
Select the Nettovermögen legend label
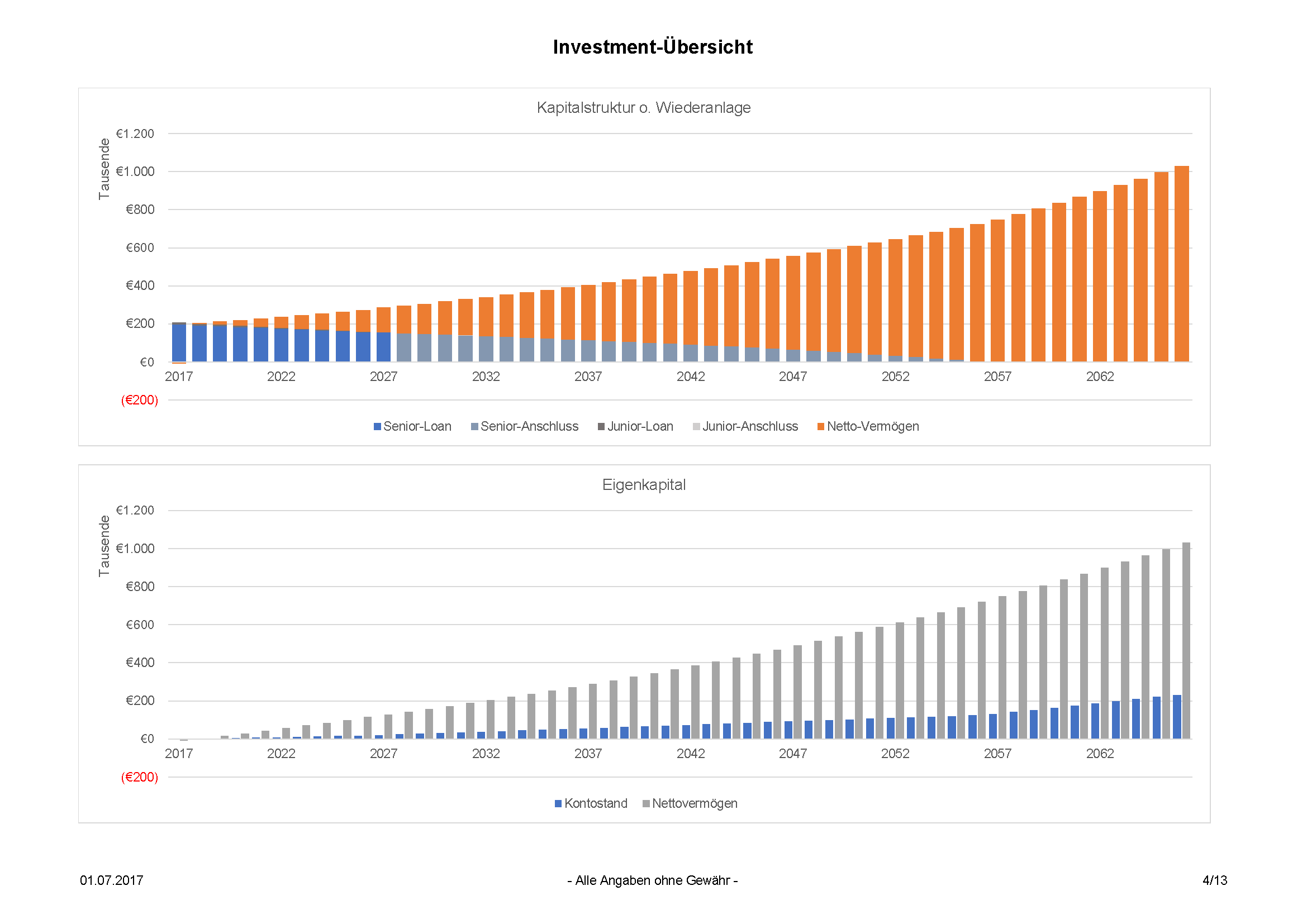coord(695,804)
